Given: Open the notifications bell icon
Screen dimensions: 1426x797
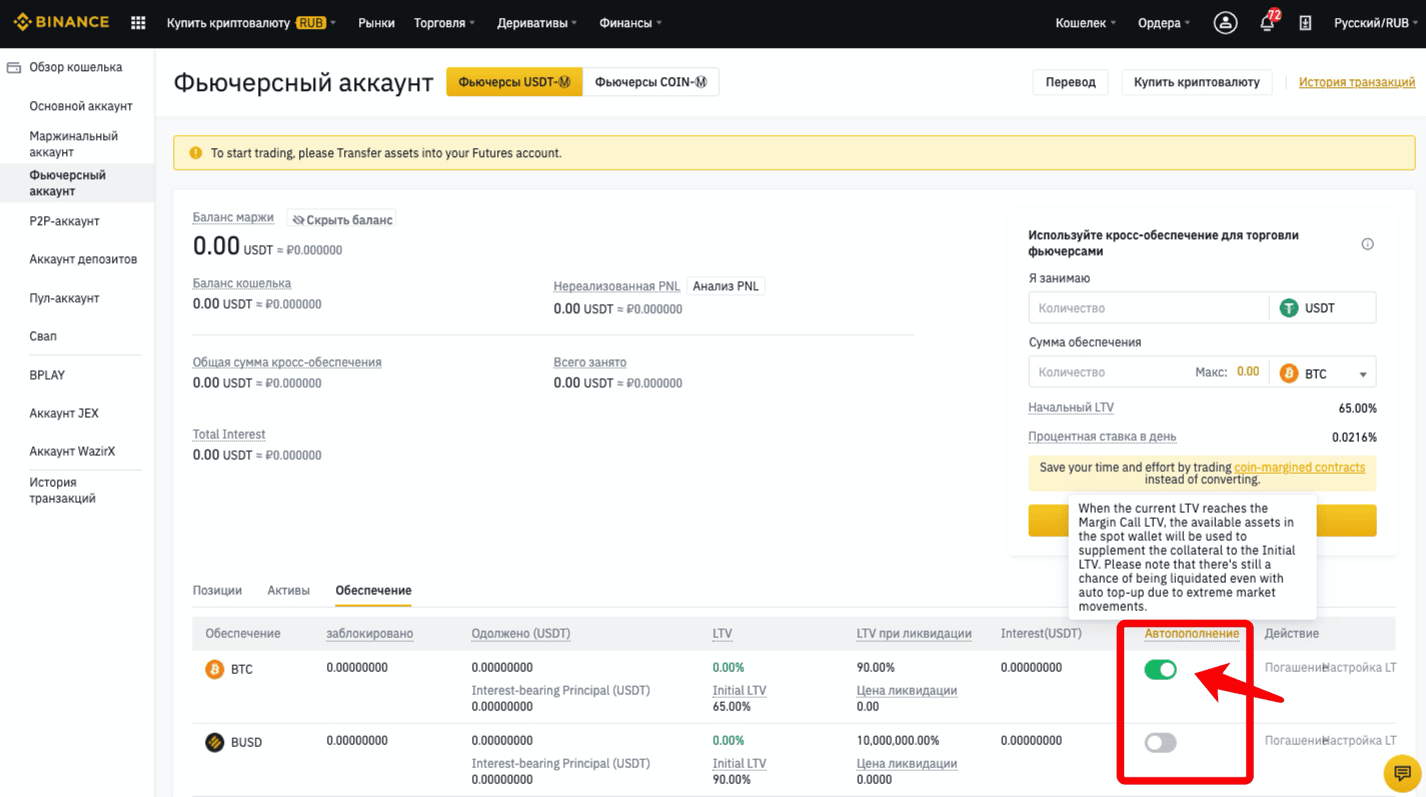Looking at the screenshot, I should coord(1267,23).
